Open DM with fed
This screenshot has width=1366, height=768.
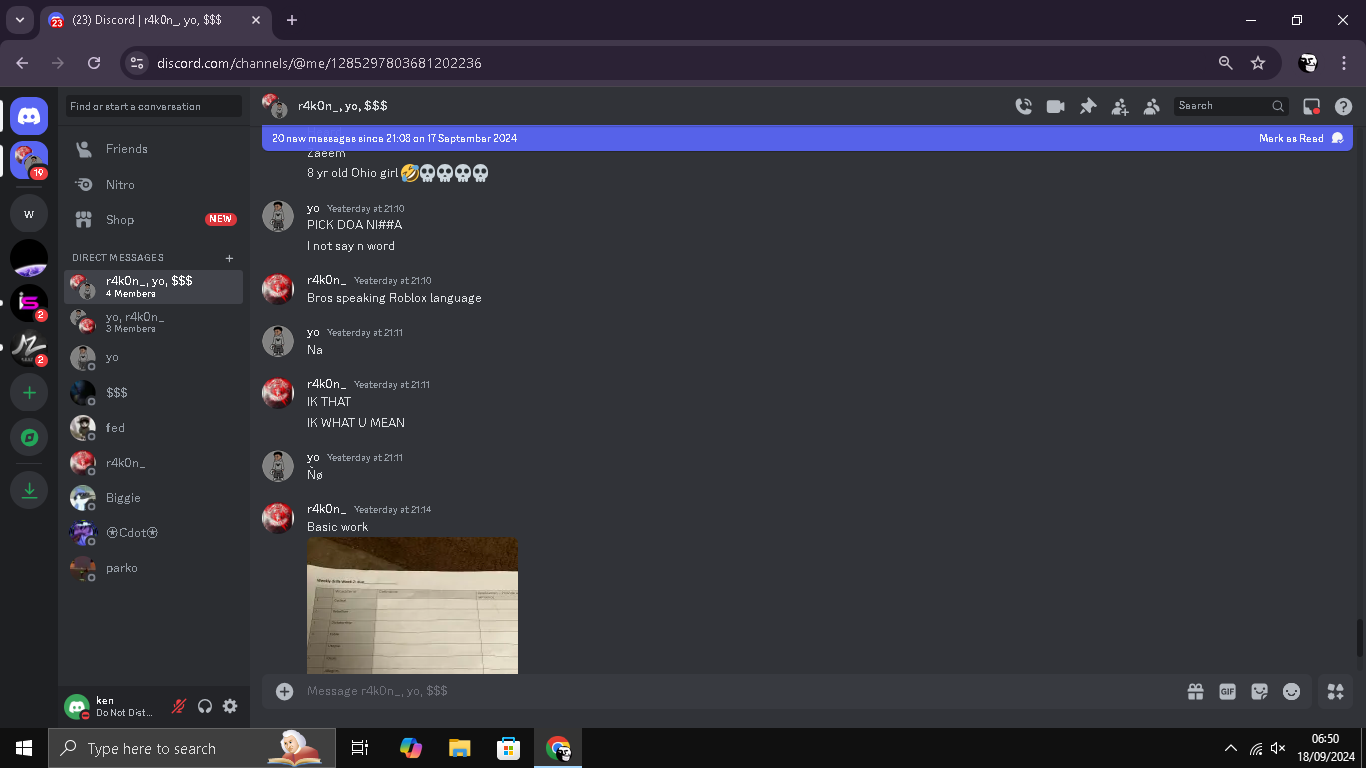(153, 427)
